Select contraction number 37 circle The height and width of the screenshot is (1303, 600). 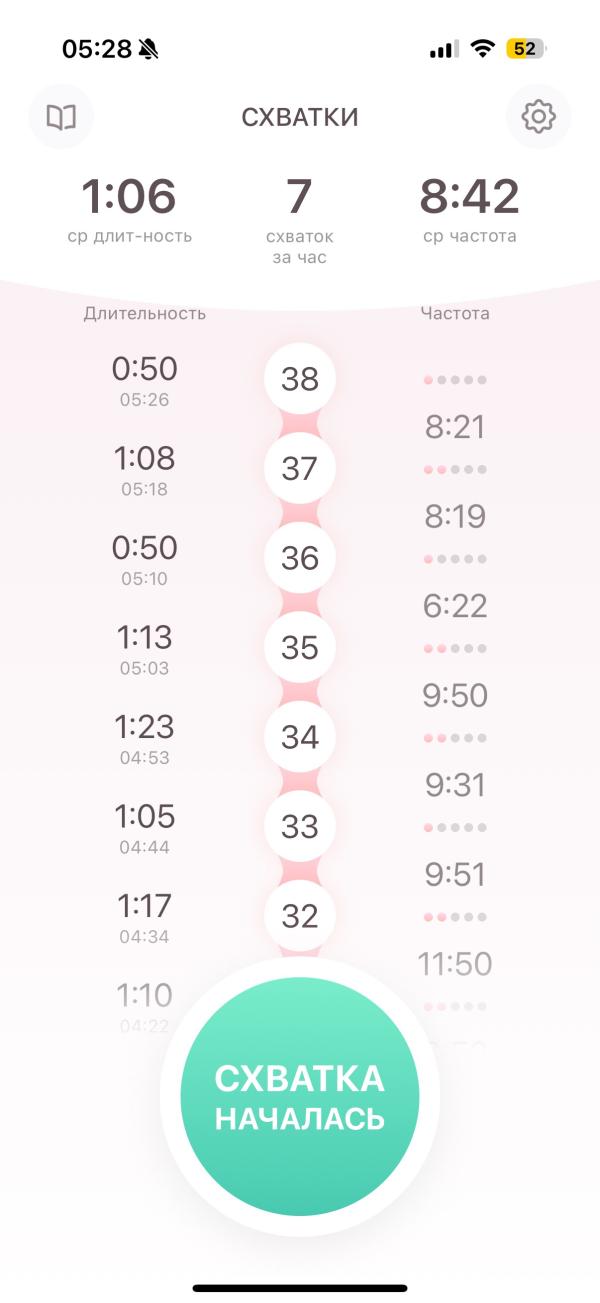pos(299,468)
